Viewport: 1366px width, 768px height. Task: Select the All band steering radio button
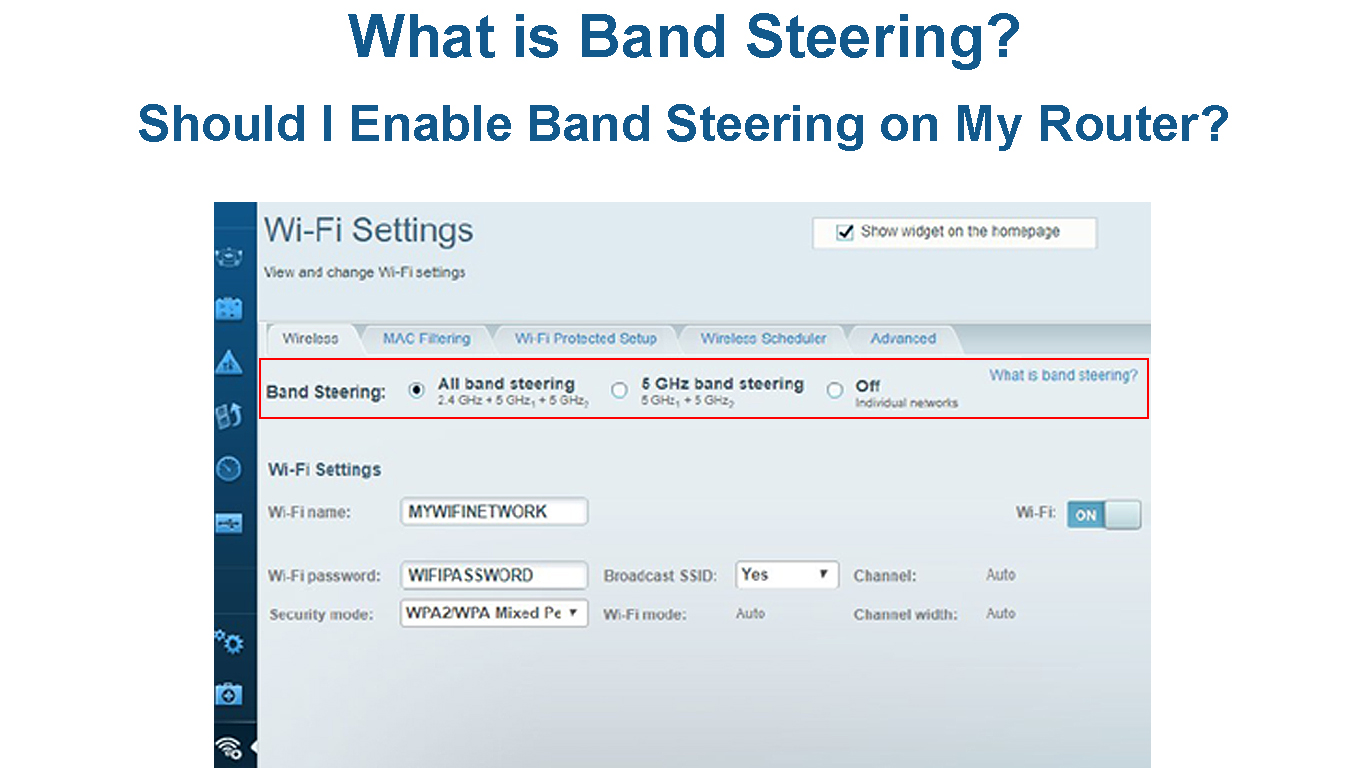(417, 390)
